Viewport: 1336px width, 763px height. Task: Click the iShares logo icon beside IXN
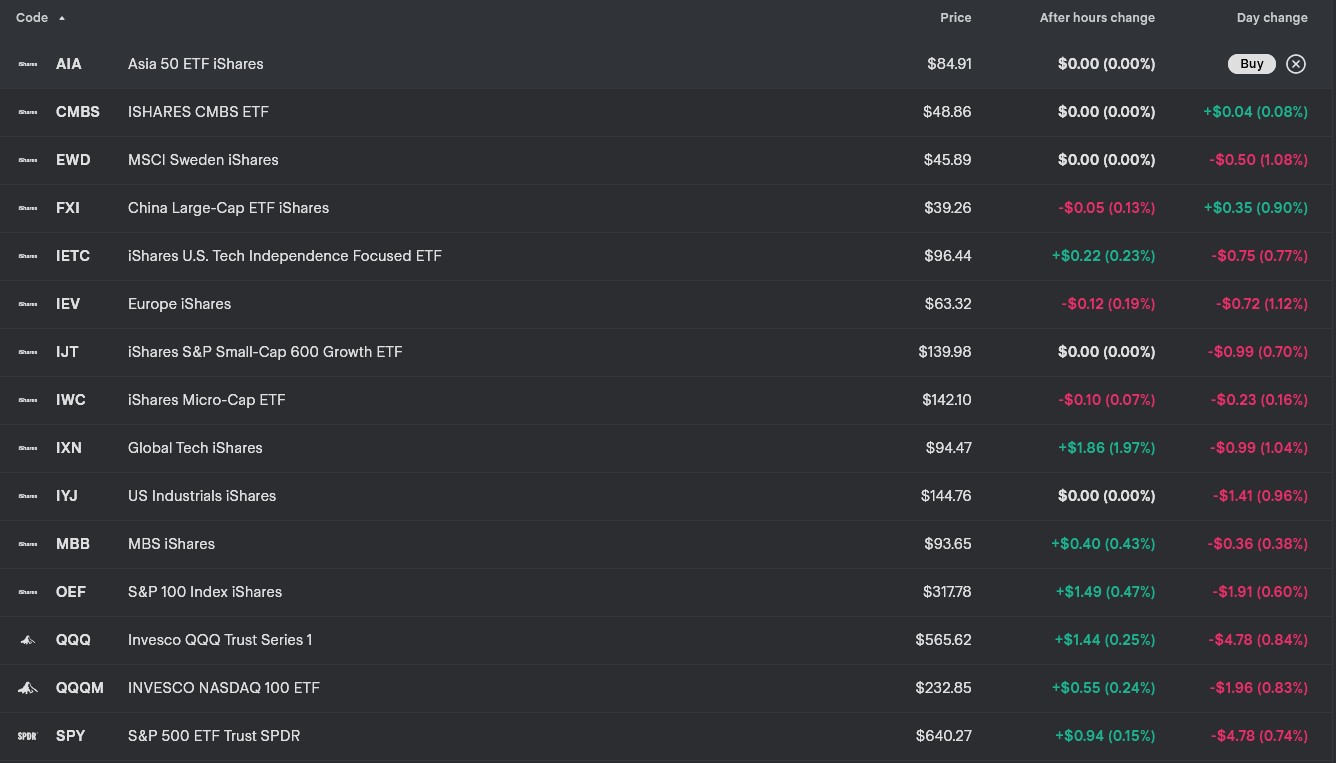[x=28, y=448]
